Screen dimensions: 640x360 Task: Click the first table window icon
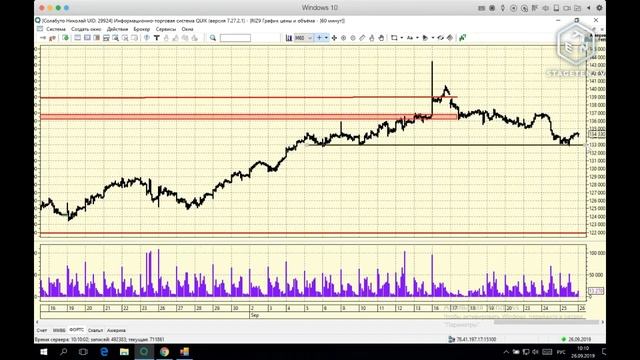(x=78, y=38)
